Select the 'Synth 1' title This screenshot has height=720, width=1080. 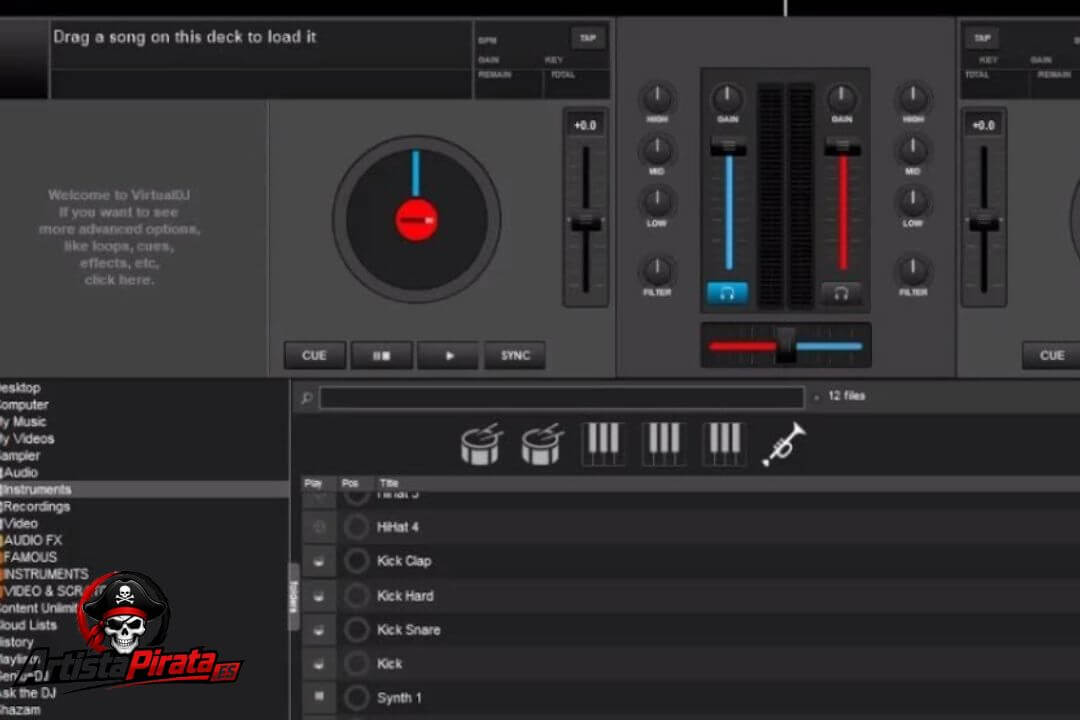coord(399,698)
